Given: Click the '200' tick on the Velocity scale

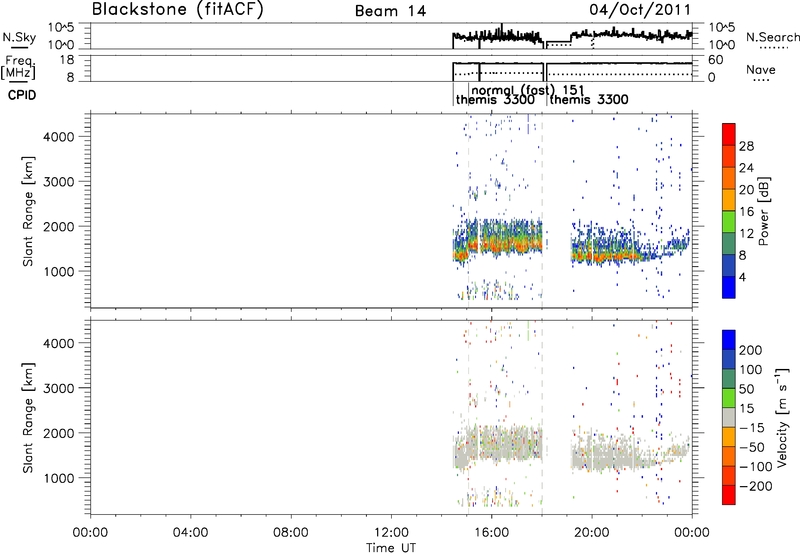Looking at the screenshot, I should [x=751, y=350].
